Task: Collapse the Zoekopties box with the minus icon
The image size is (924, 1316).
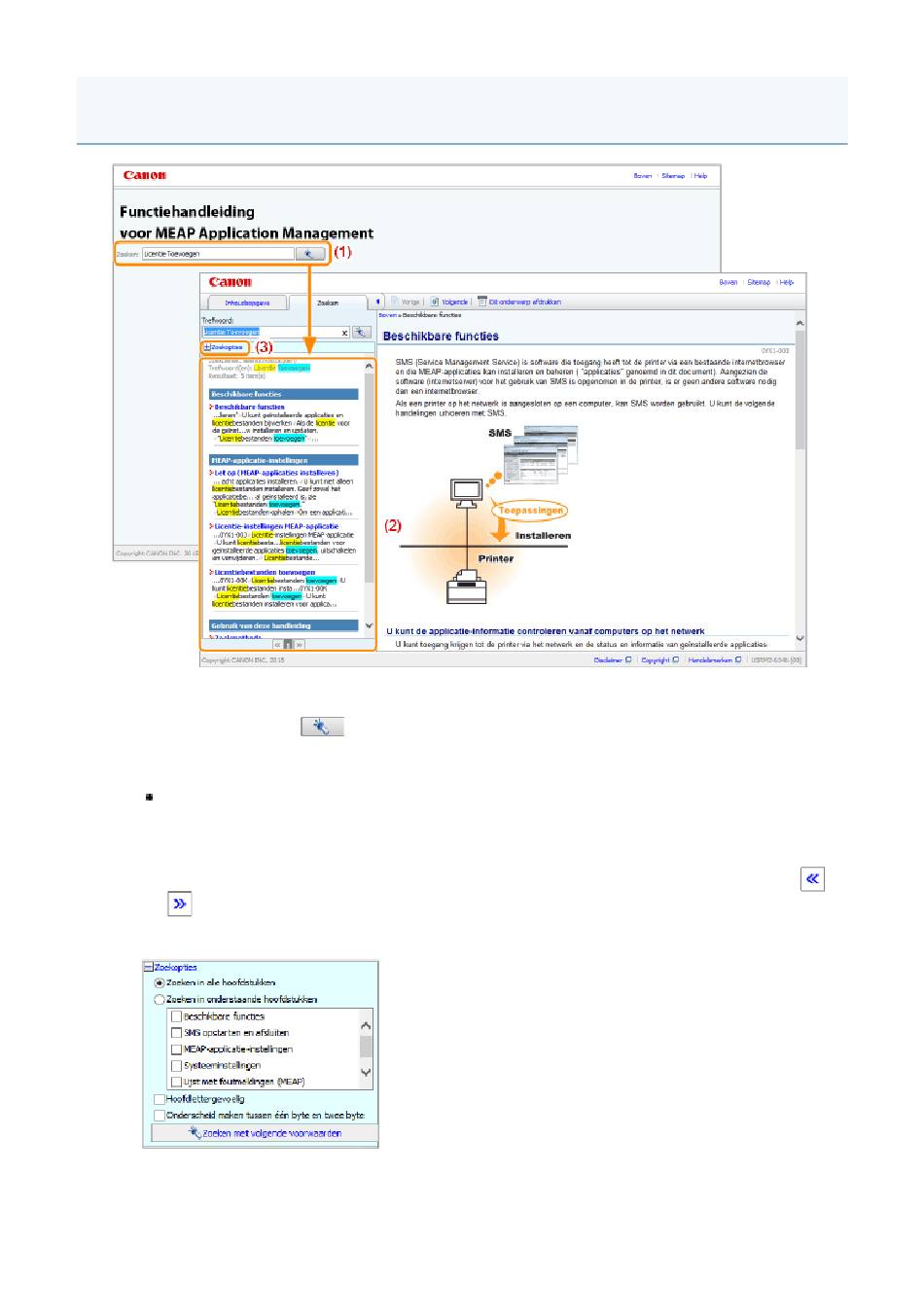Action: 149,968
